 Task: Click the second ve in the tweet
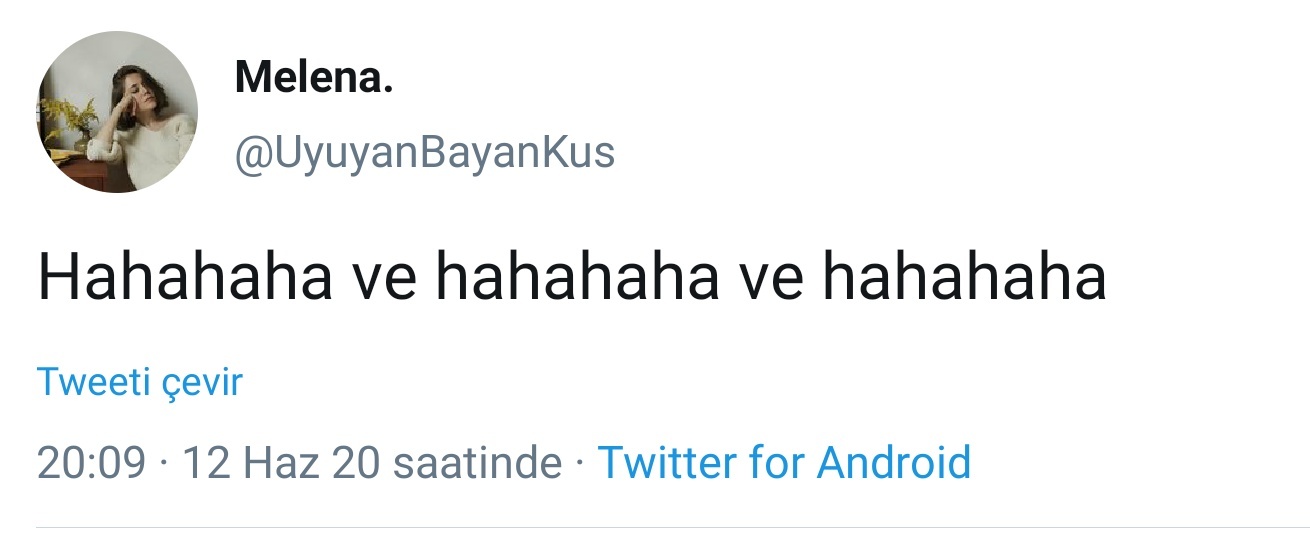[x=771, y=279]
